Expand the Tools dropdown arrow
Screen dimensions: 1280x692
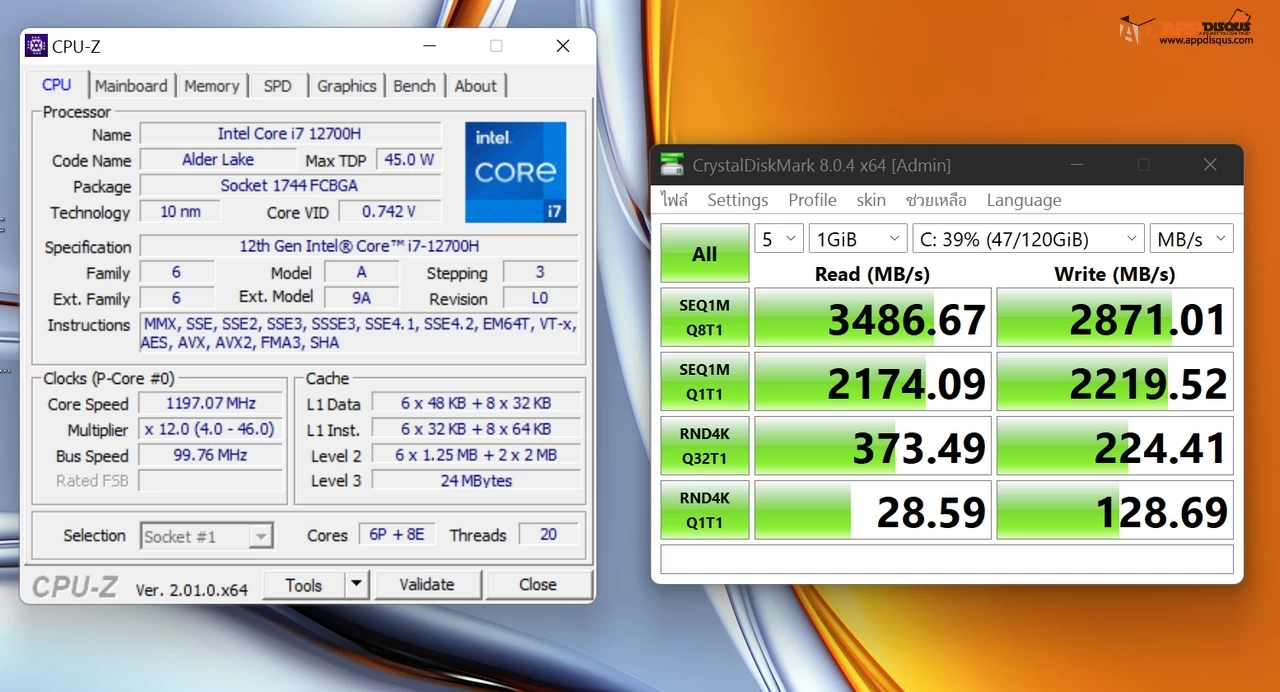click(357, 585)
